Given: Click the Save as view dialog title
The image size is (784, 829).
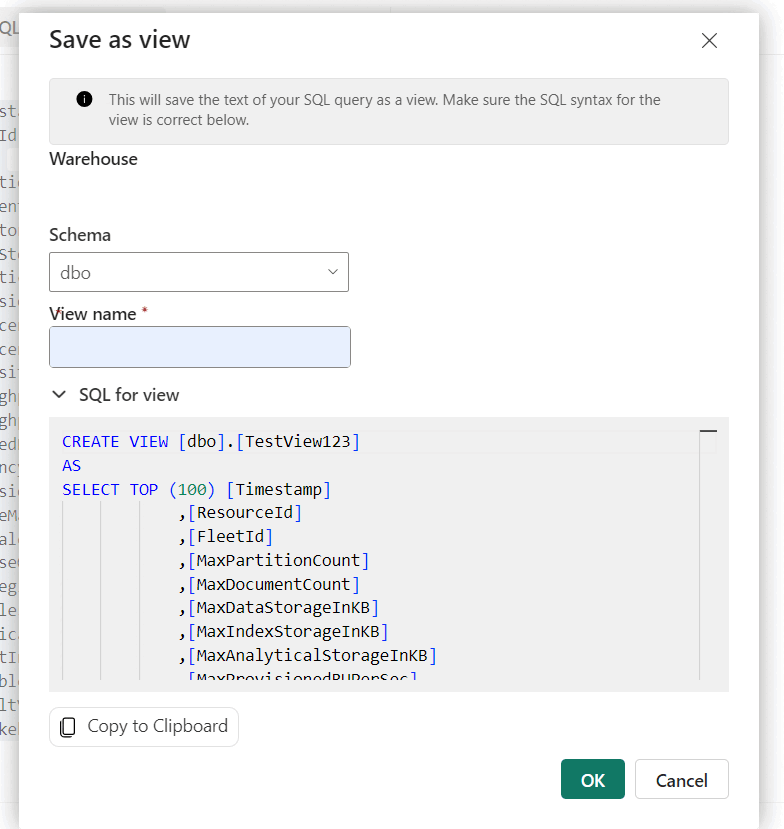Looking at the screenshot, I should tap(119, 40).
